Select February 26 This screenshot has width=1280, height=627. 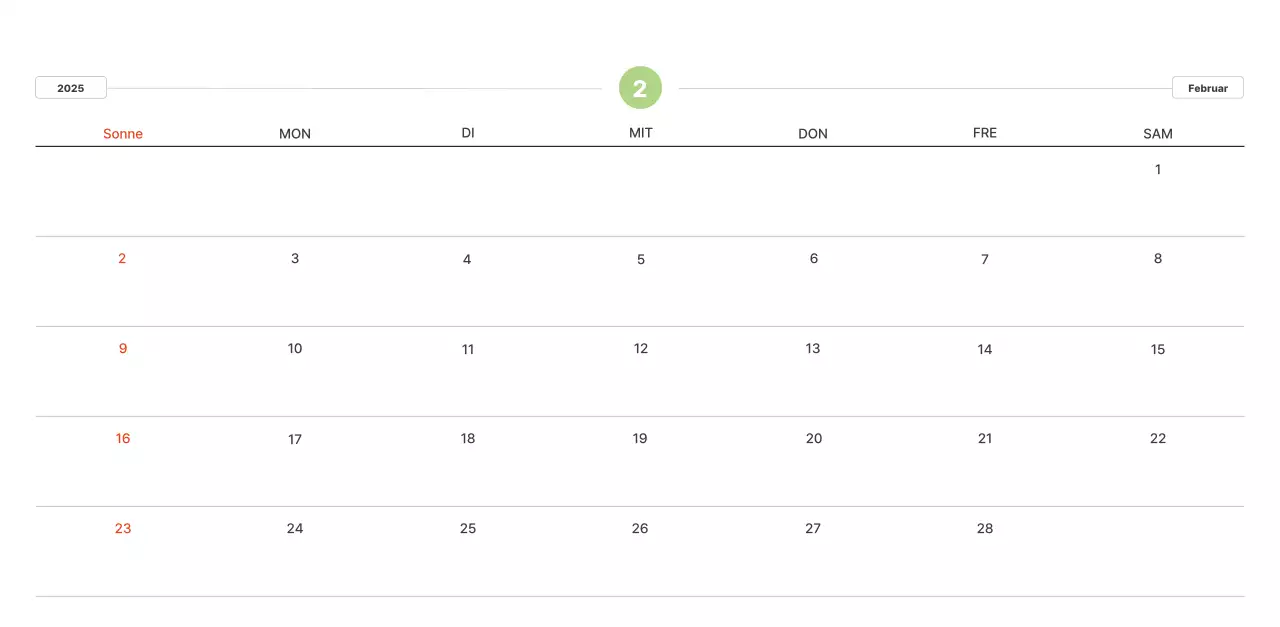(x=640, y=528)
